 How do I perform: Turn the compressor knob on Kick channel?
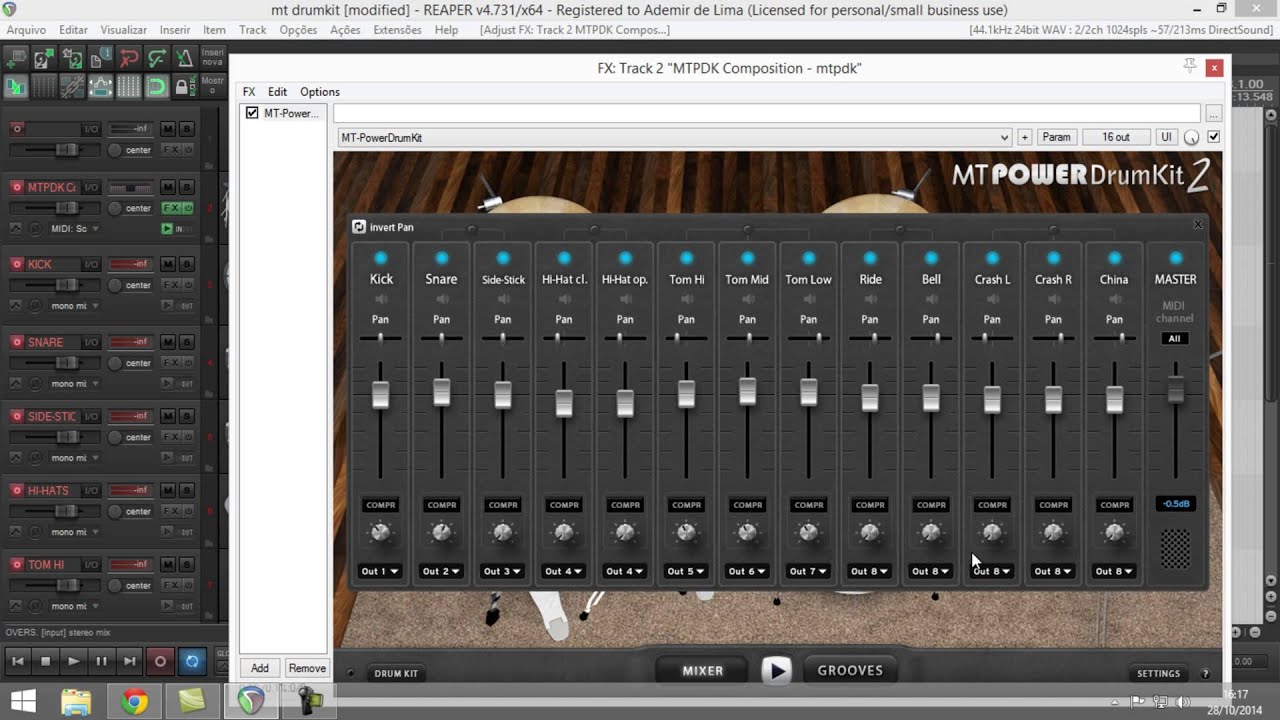coord(381,533)
